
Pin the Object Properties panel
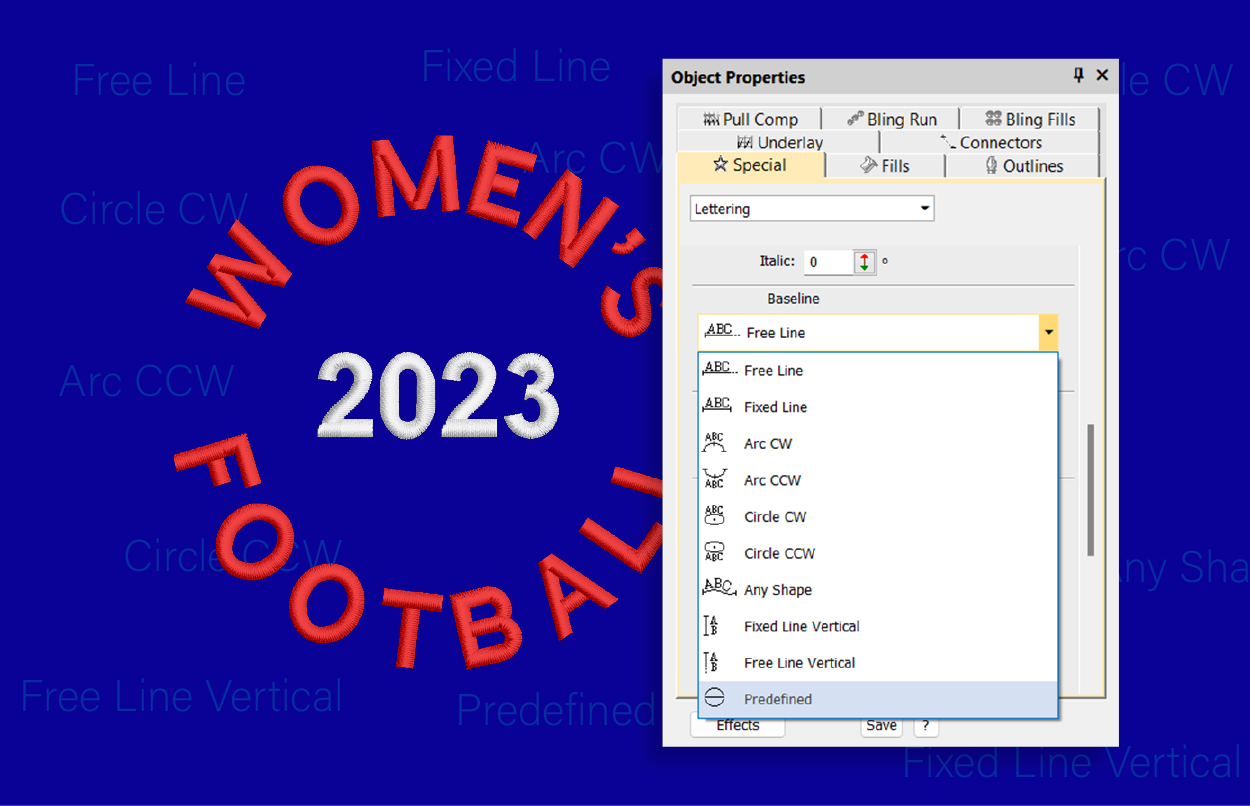(x=1078, y=76)
